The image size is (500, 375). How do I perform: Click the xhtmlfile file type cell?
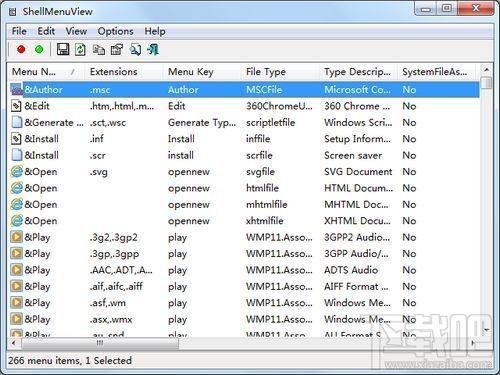[265, 221]
